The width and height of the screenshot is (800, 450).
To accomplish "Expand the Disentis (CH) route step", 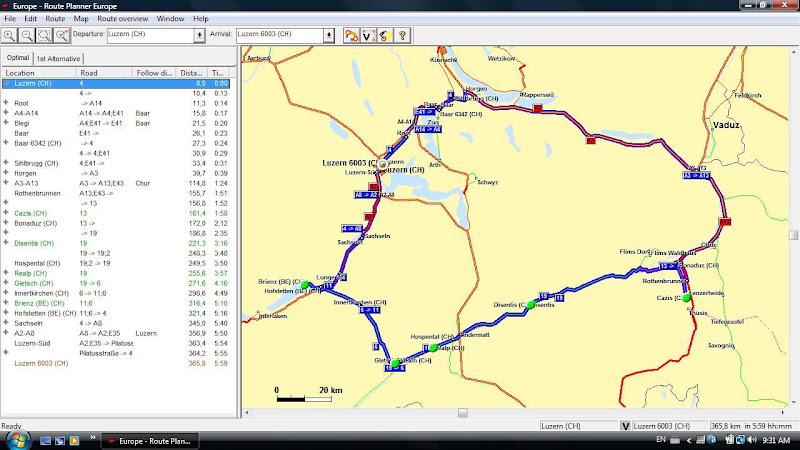I will click(x=6, y=242).
